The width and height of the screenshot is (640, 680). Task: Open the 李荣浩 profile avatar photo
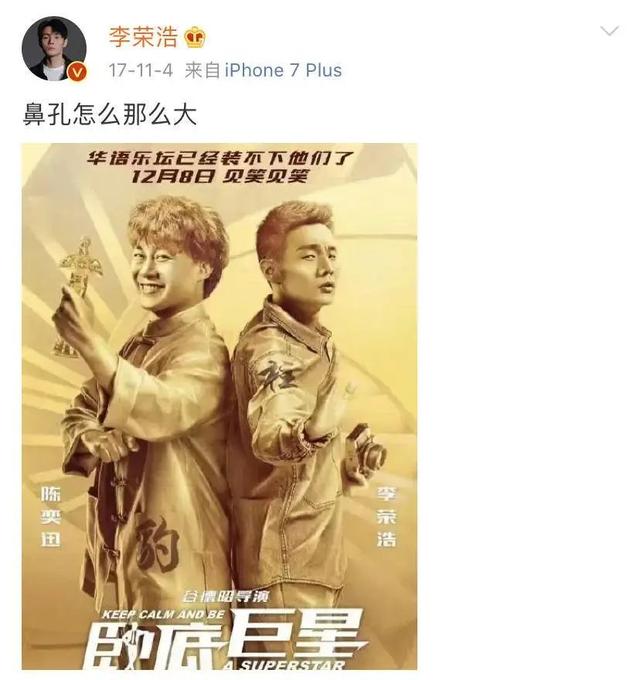click(x=54, y=49)
